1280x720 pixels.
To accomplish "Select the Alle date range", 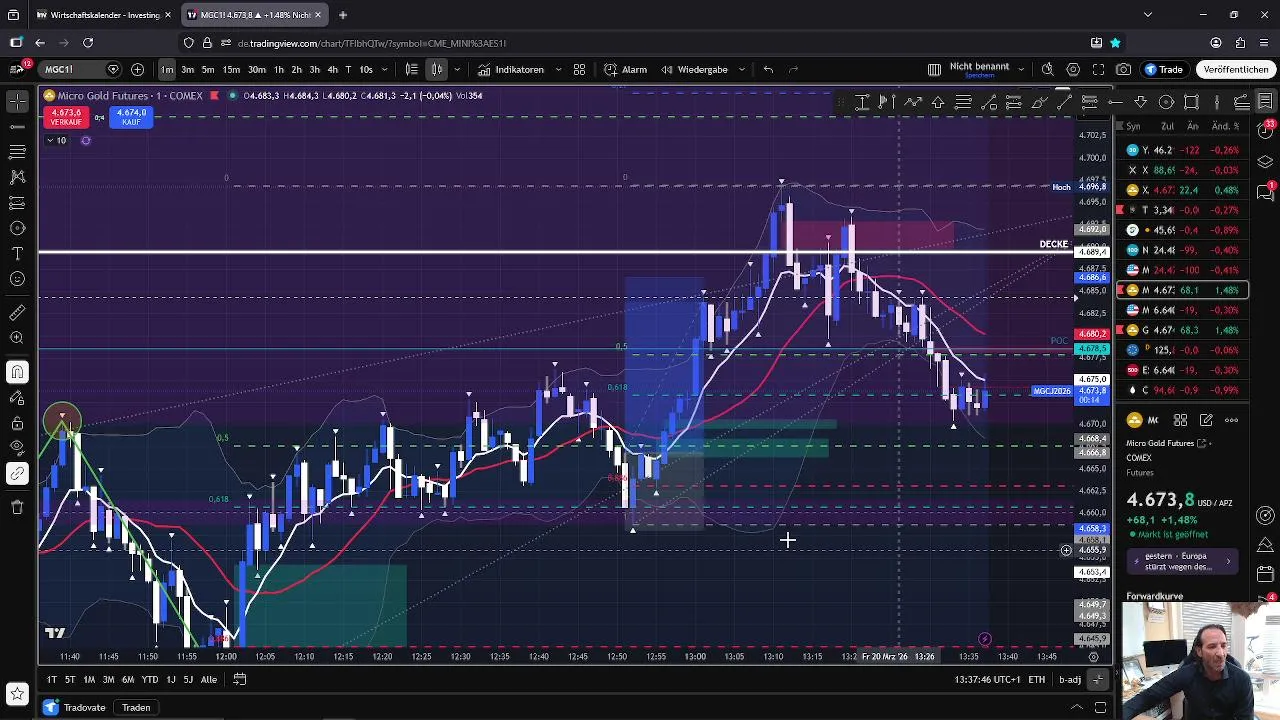I will tap(208, 680).
